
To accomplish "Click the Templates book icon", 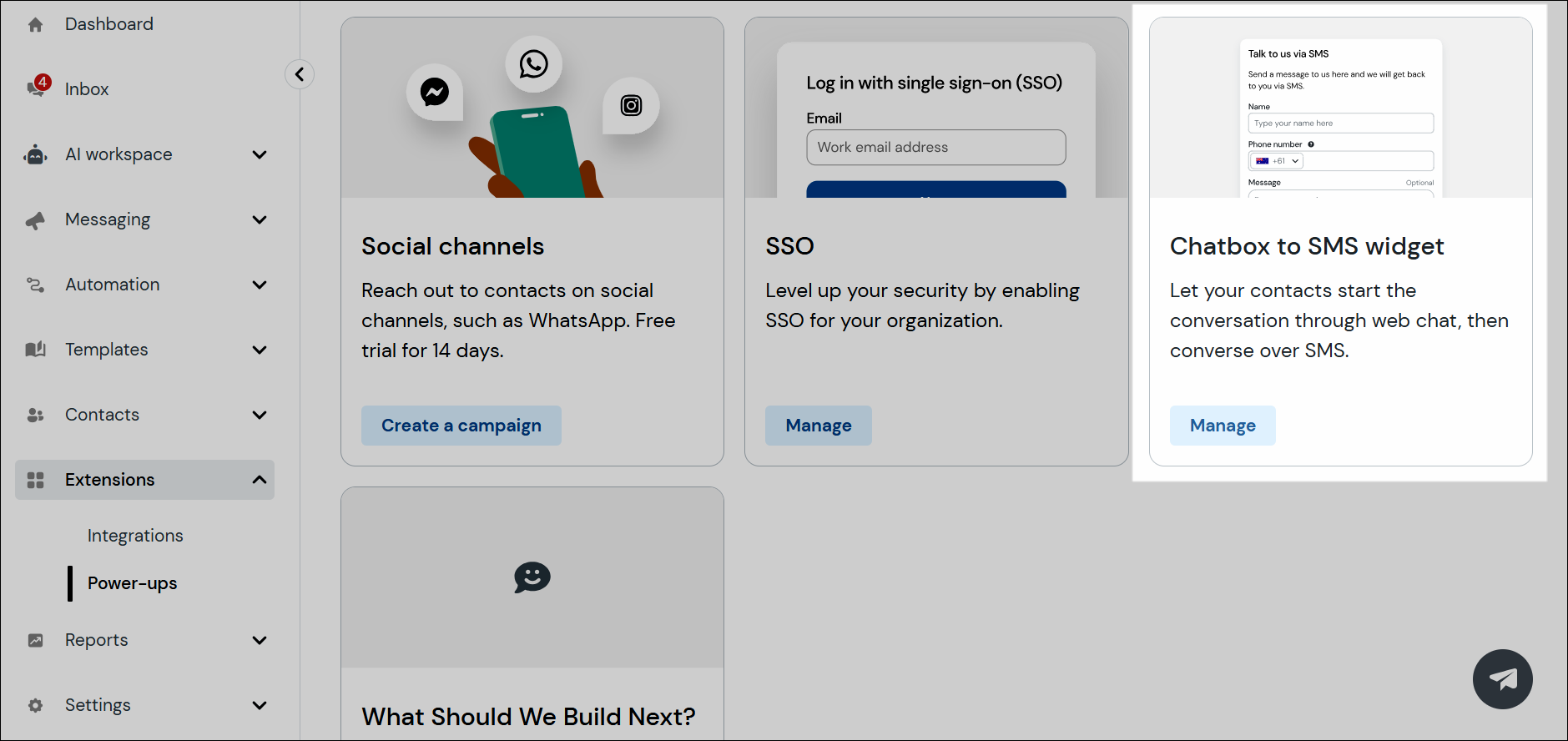I will (x=35, y=350).
